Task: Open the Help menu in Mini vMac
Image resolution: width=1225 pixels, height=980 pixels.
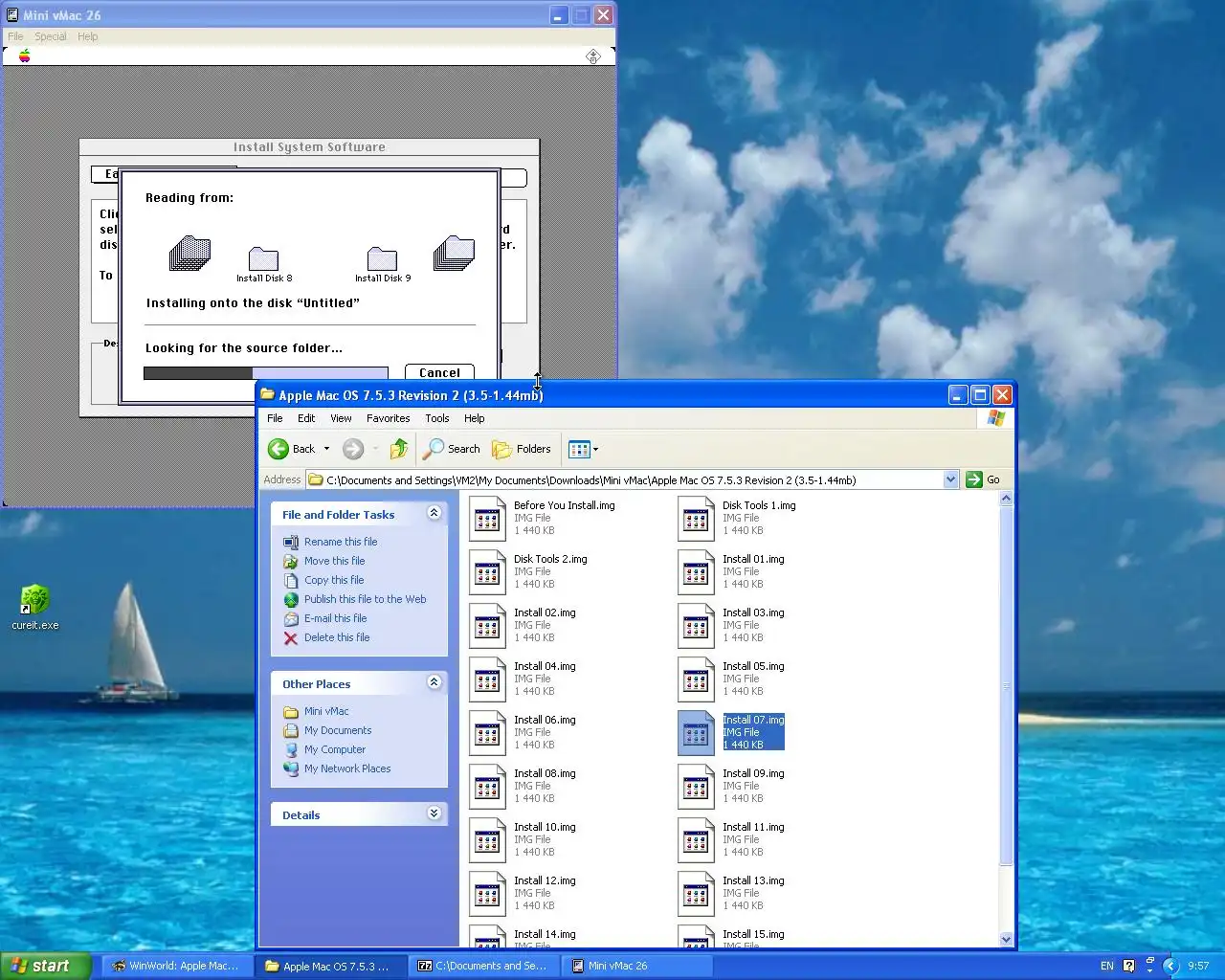Action: (x=88, y=36)
